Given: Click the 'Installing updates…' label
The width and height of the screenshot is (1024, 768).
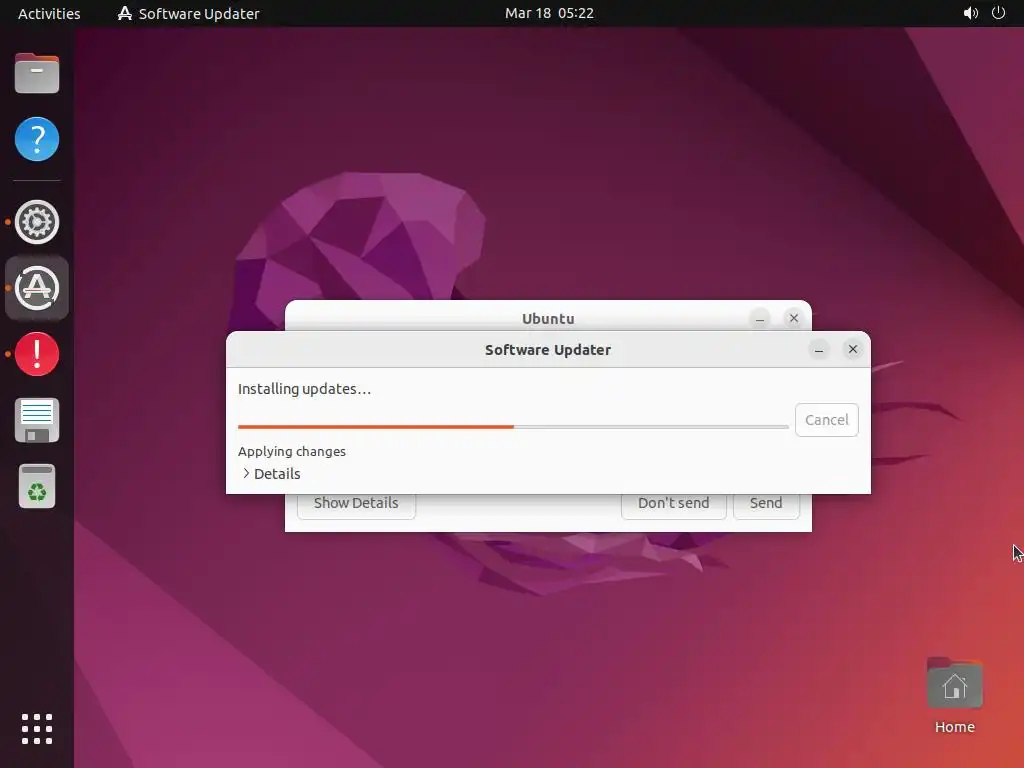Looking at the screenshot, I should pyautogui.click(x=304, y=389).
